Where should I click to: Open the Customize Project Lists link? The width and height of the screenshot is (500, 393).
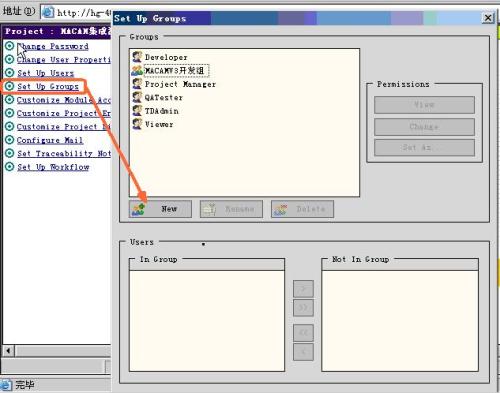point(64,127)
